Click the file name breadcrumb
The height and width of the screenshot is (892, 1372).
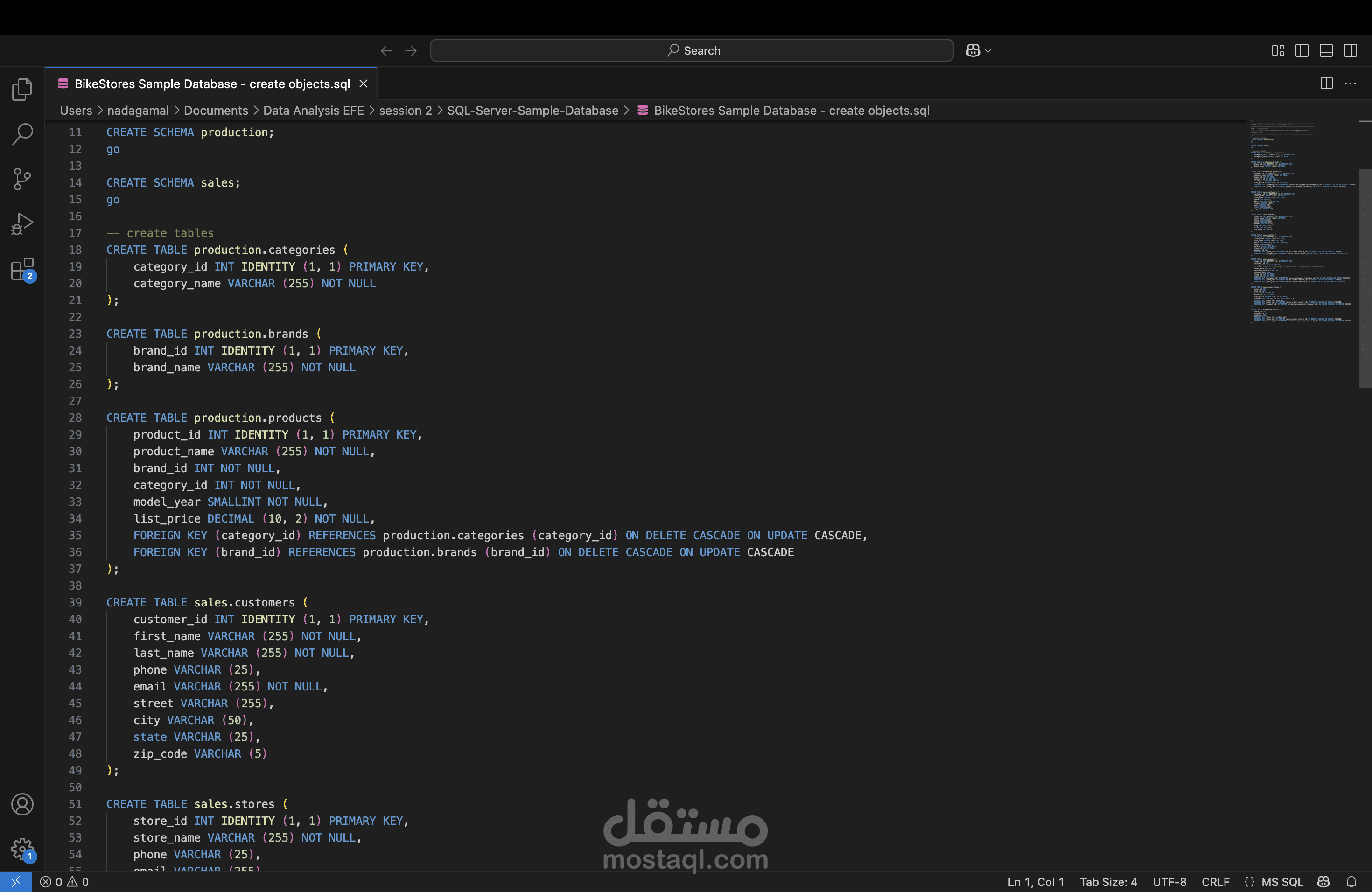click(791, 111)
